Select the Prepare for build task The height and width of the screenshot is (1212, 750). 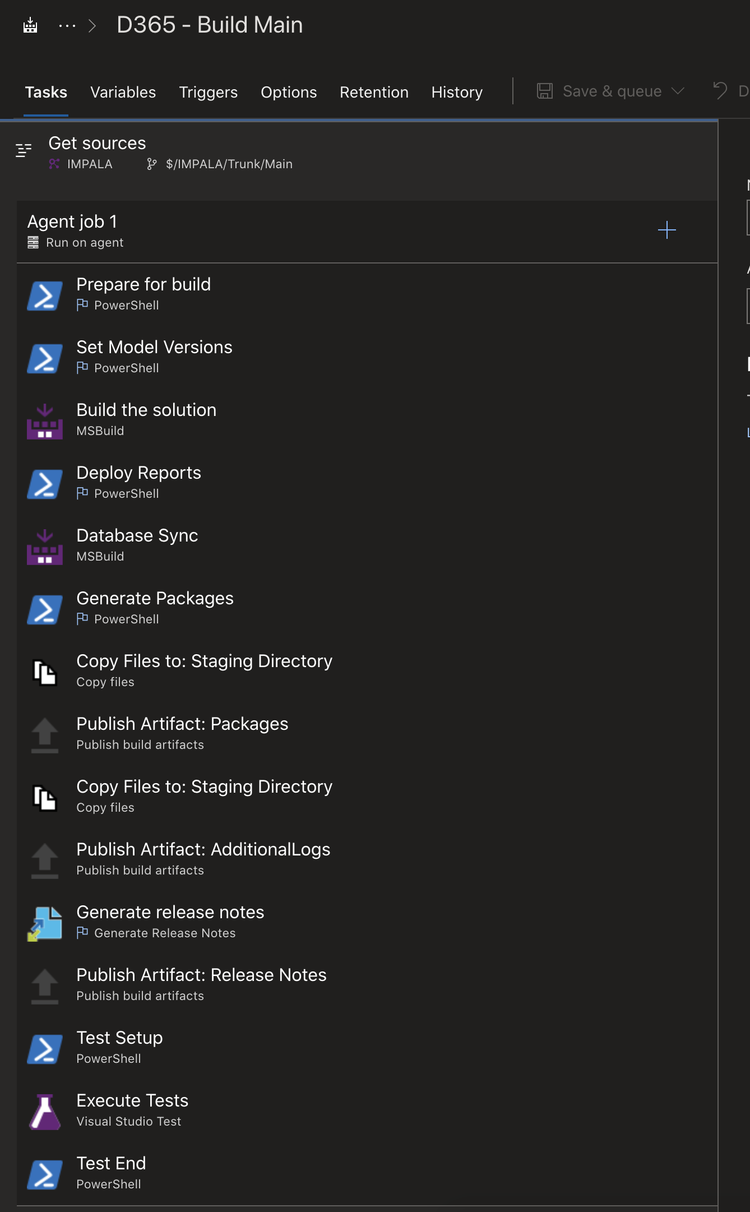tap(367, 295)
